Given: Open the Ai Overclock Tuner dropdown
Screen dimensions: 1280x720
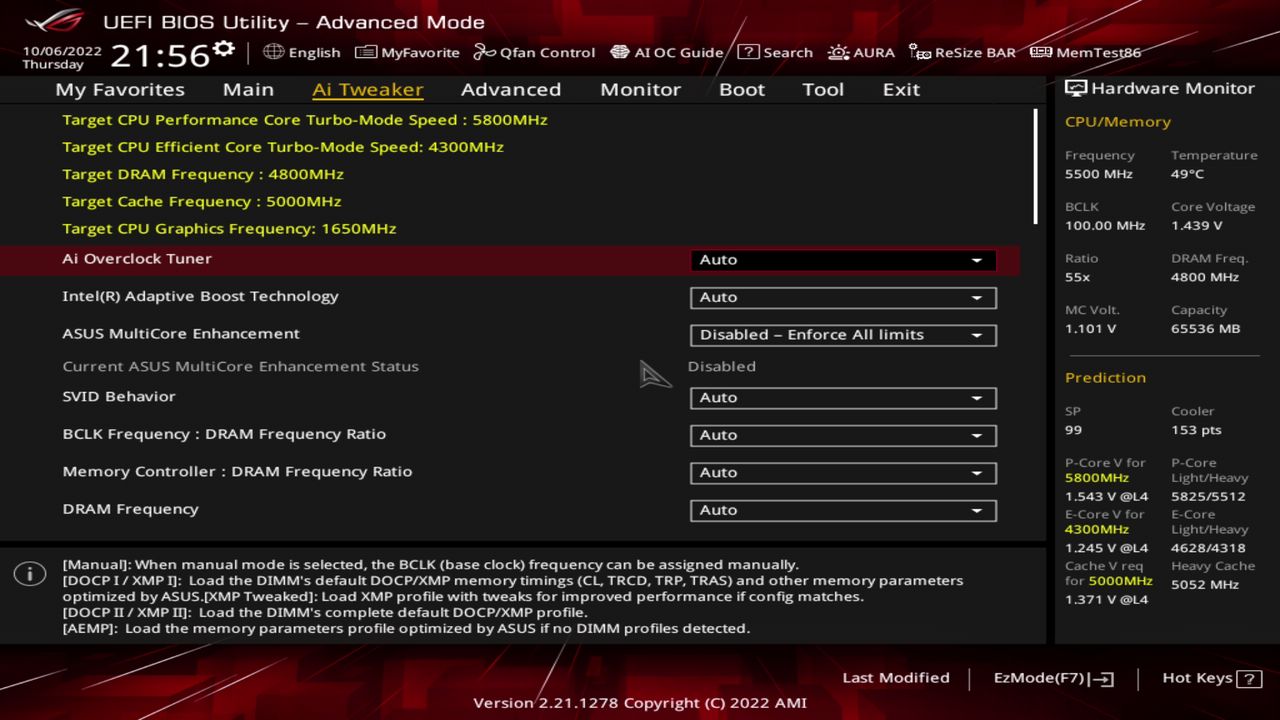Looking at the screenshot, I should point(843,260).
